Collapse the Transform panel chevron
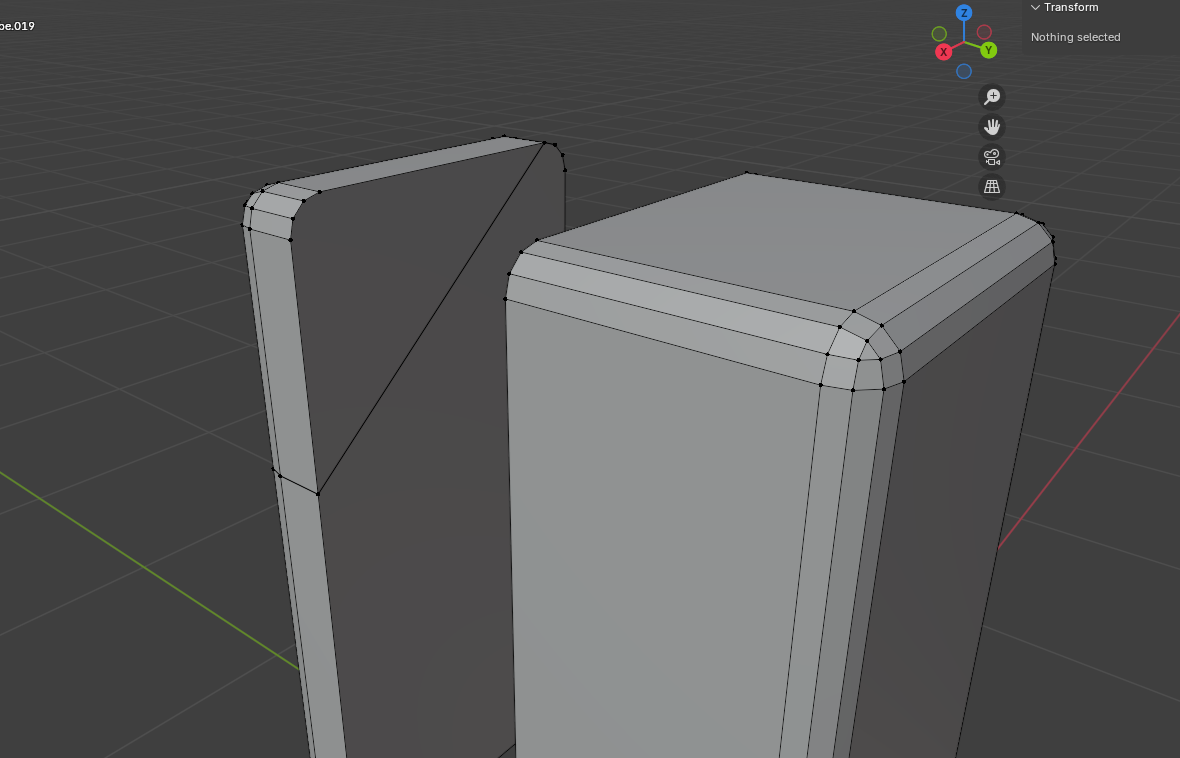 click(1036, 8)
